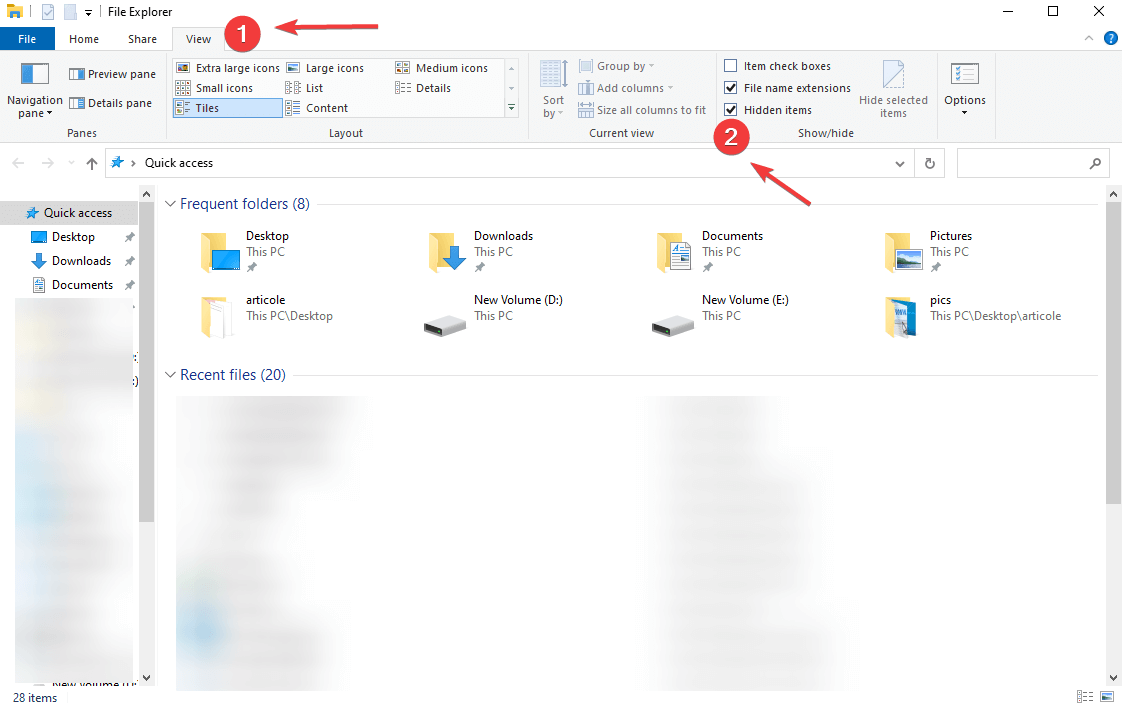Go back with the Back arrow
The width and height of the screenshot is (1123, 709).
pyautogui.click(x=19, y=163)
